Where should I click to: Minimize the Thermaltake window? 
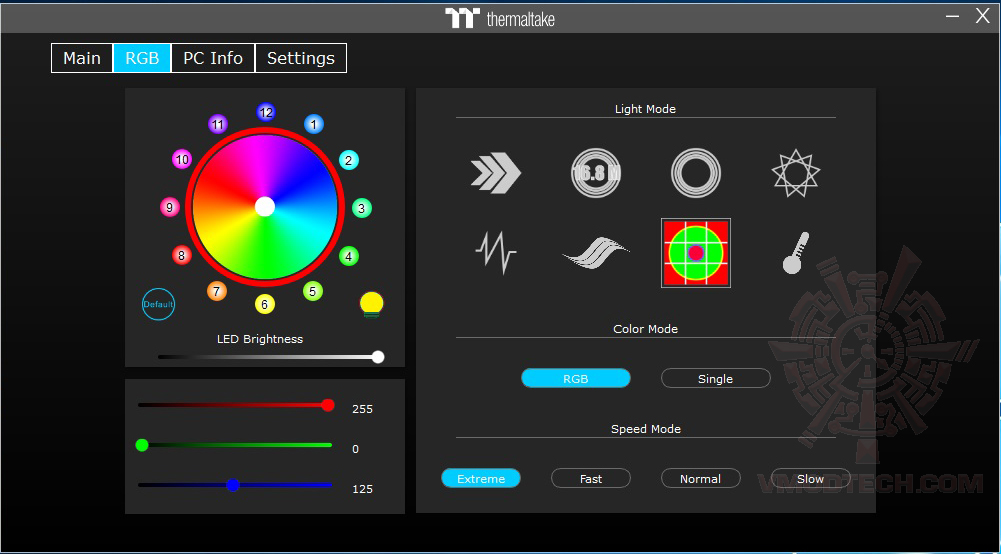952,17
